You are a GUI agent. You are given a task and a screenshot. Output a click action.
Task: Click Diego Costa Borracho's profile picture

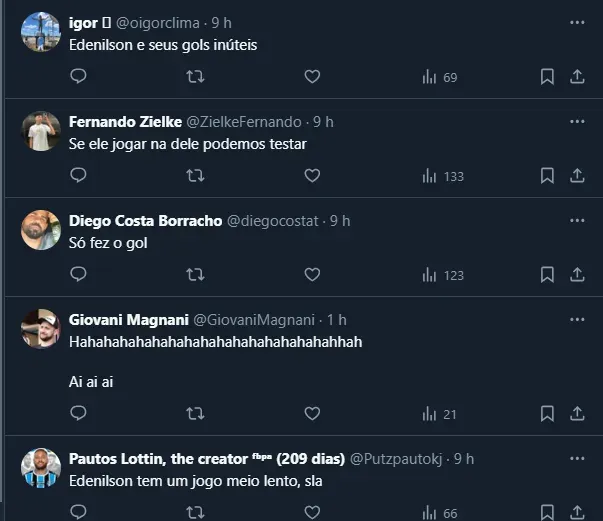[x=41, y=230]
